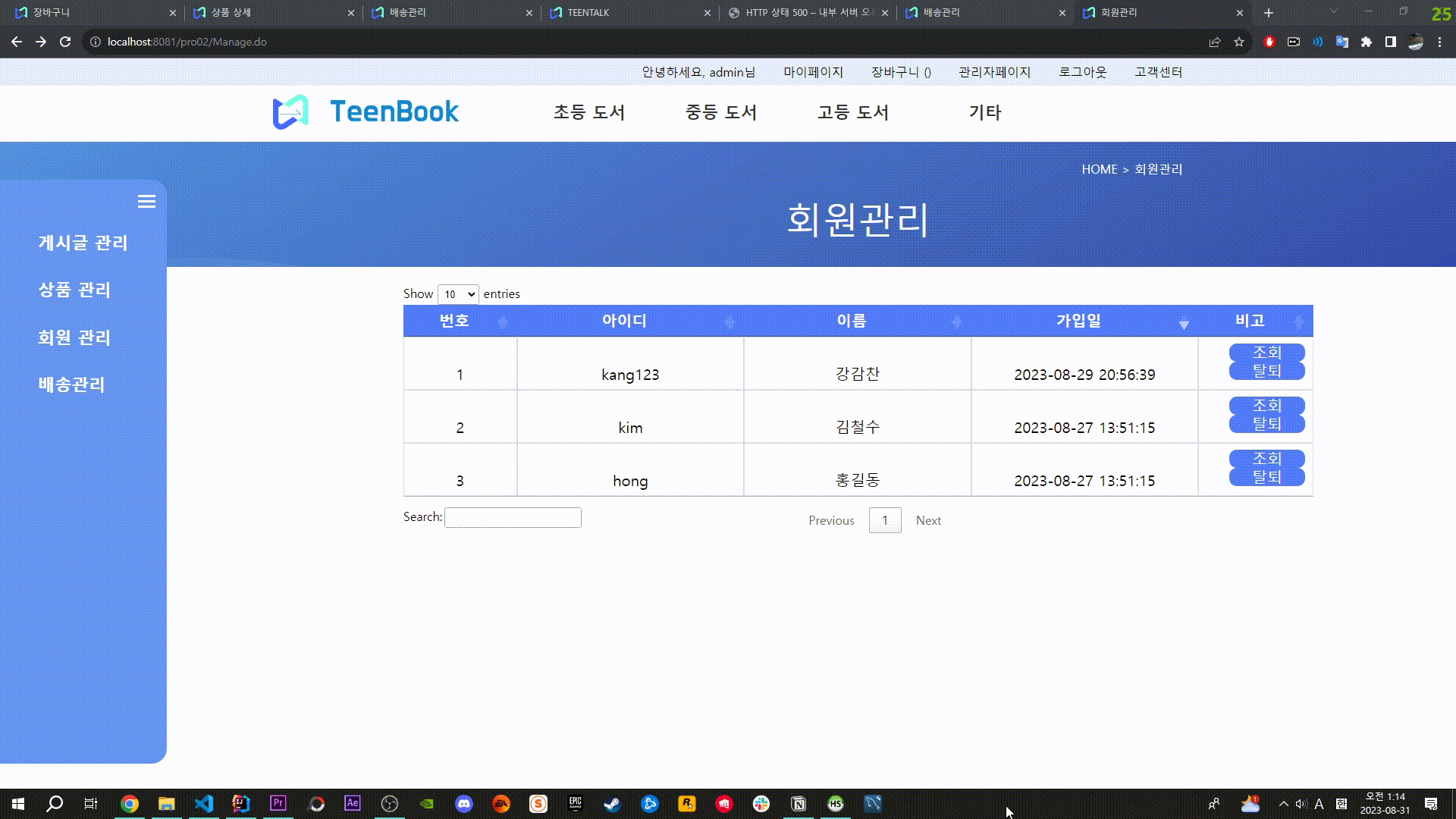Open Discord from the taskbar
This screenshot has height=819, width=1456.
tap(464, 804)
